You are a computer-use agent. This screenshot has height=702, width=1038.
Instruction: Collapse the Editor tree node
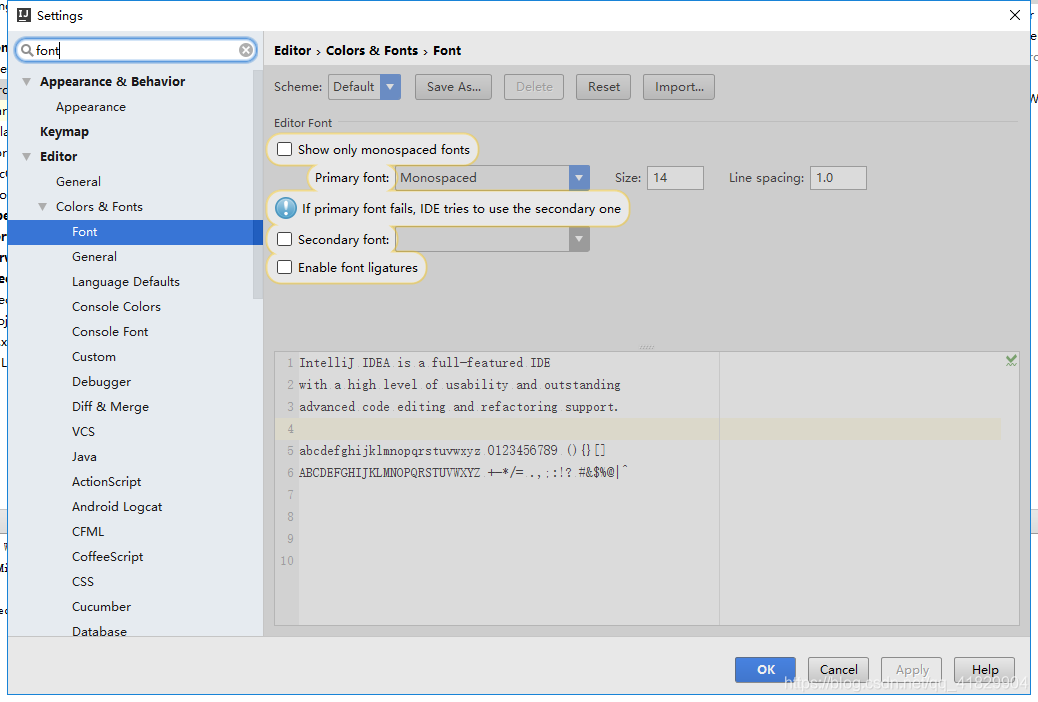[x=26, y=156]
